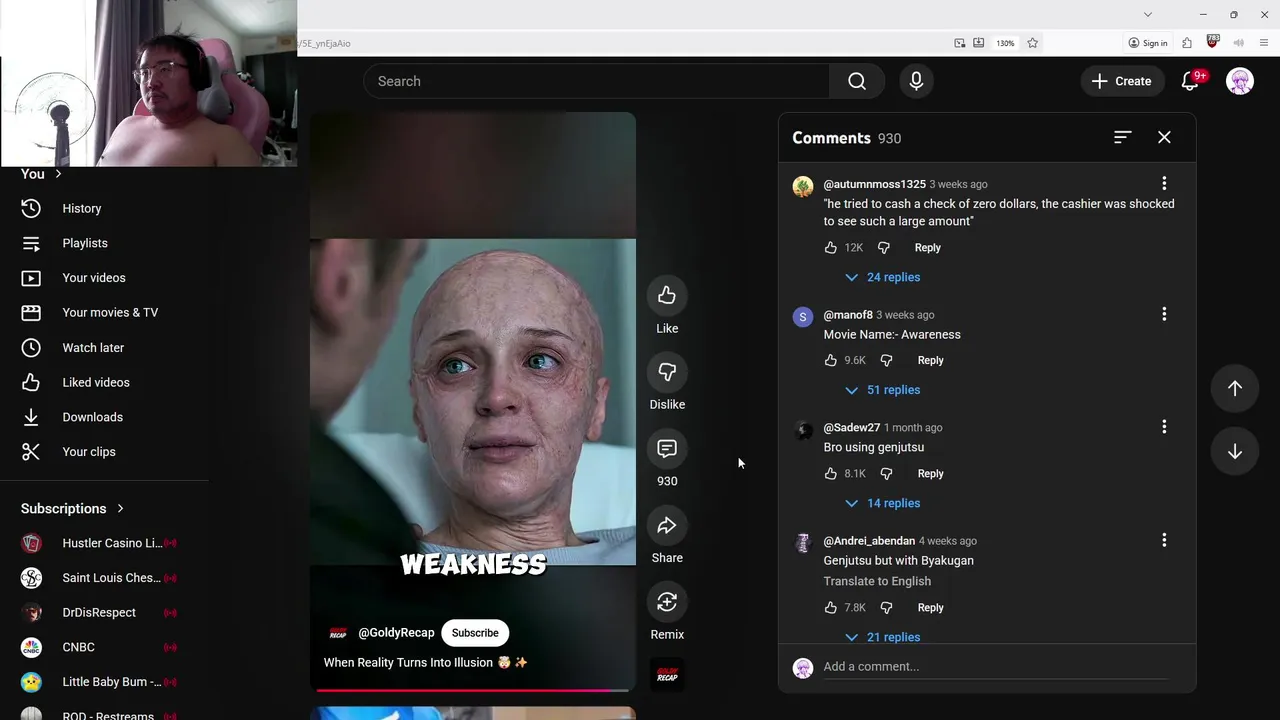Go to previous Short with up arrow
The height and width of the screenshot is (720, 1280).
tap(1235, 388)
